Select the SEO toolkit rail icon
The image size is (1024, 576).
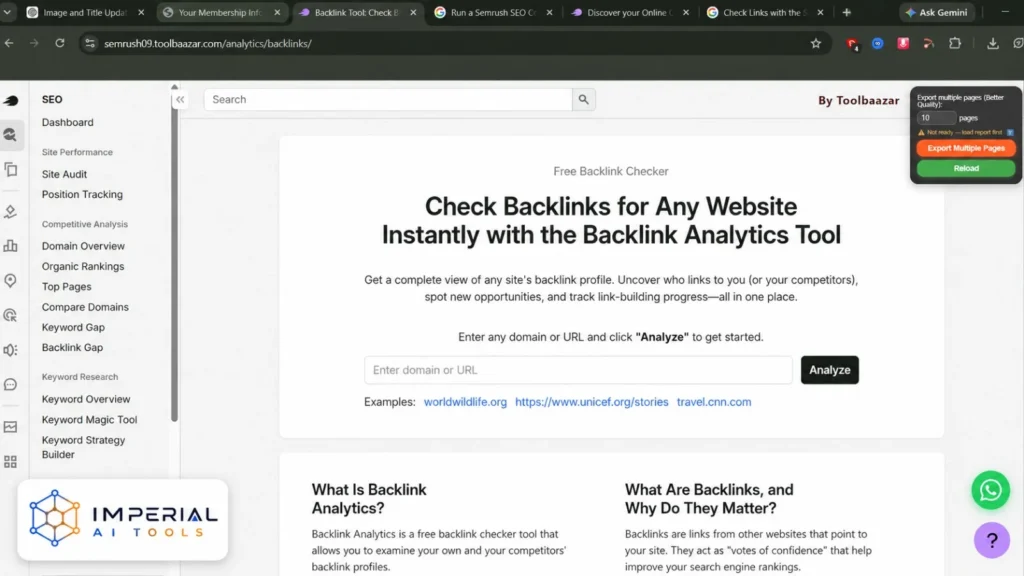pyautogui.click(x=10, y=135)
